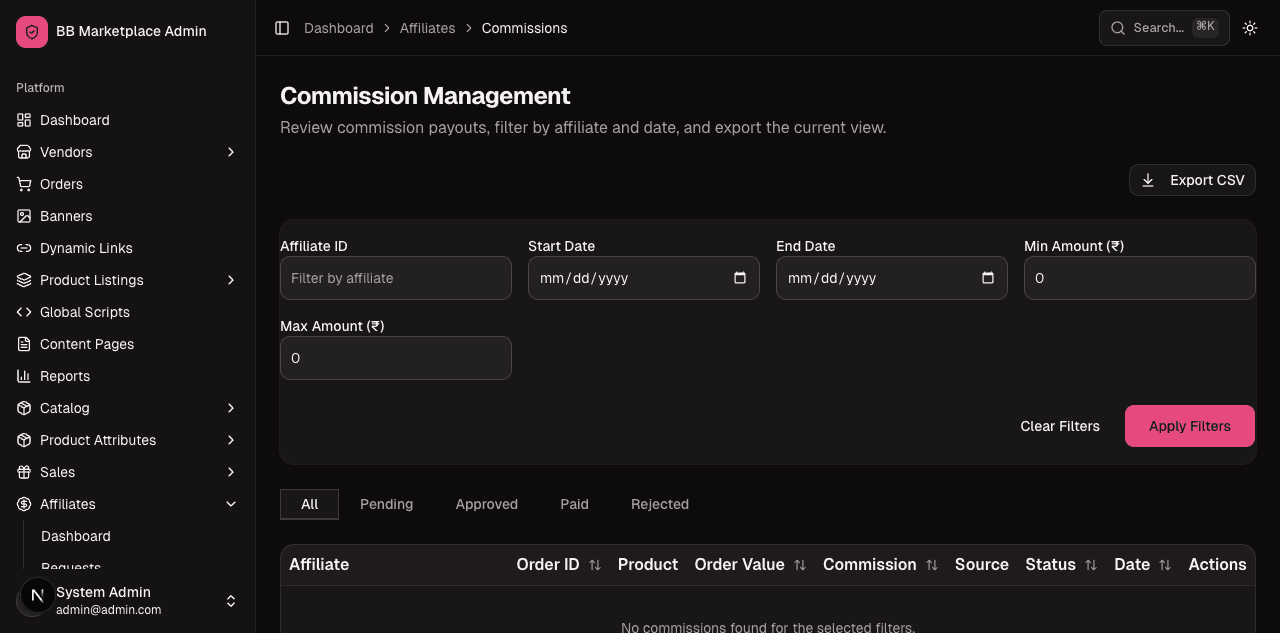Click the Product Listings layers icon
This screenshot has height=633, width=1280.
click(24, 280)
